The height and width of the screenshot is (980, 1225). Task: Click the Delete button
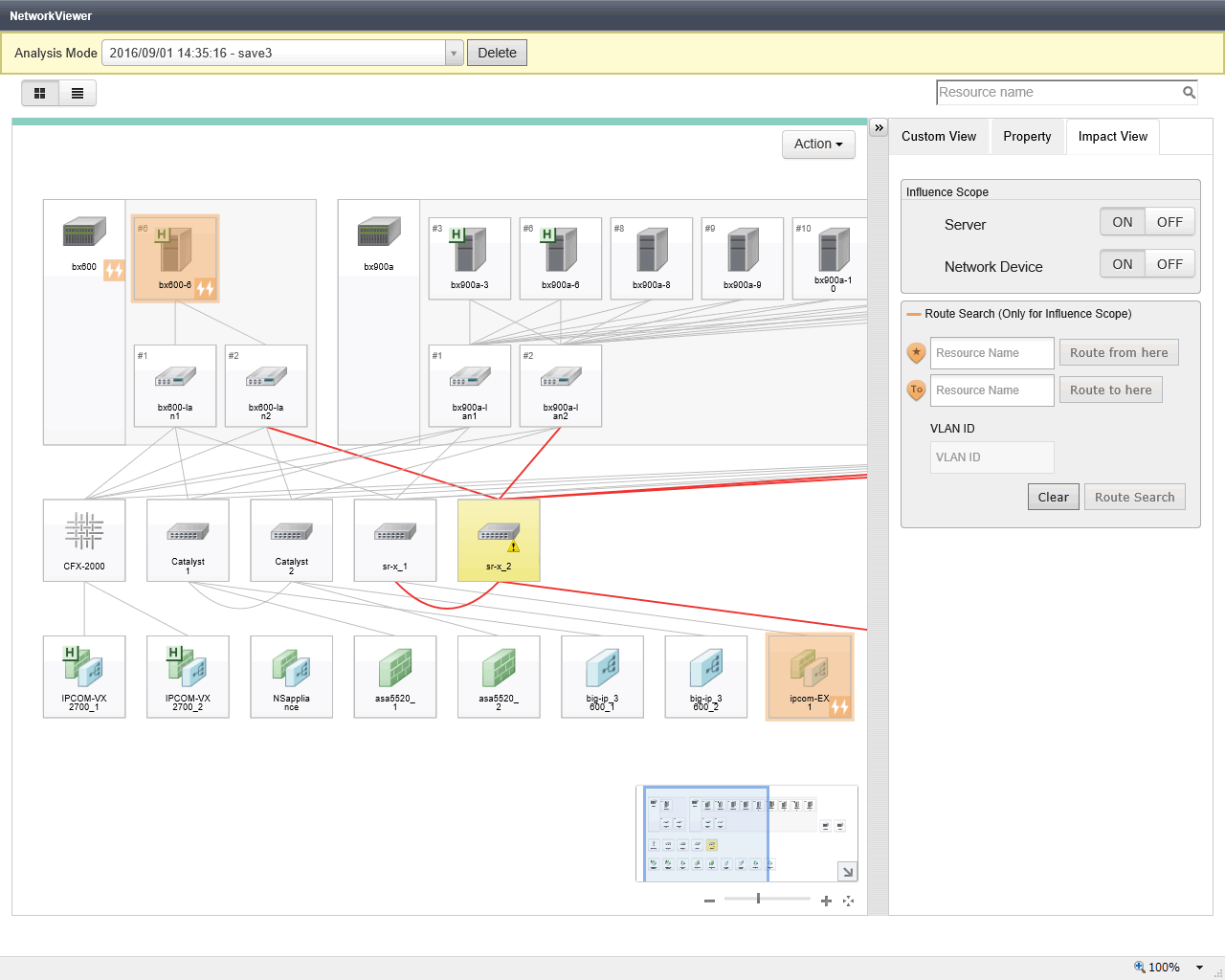497,54
